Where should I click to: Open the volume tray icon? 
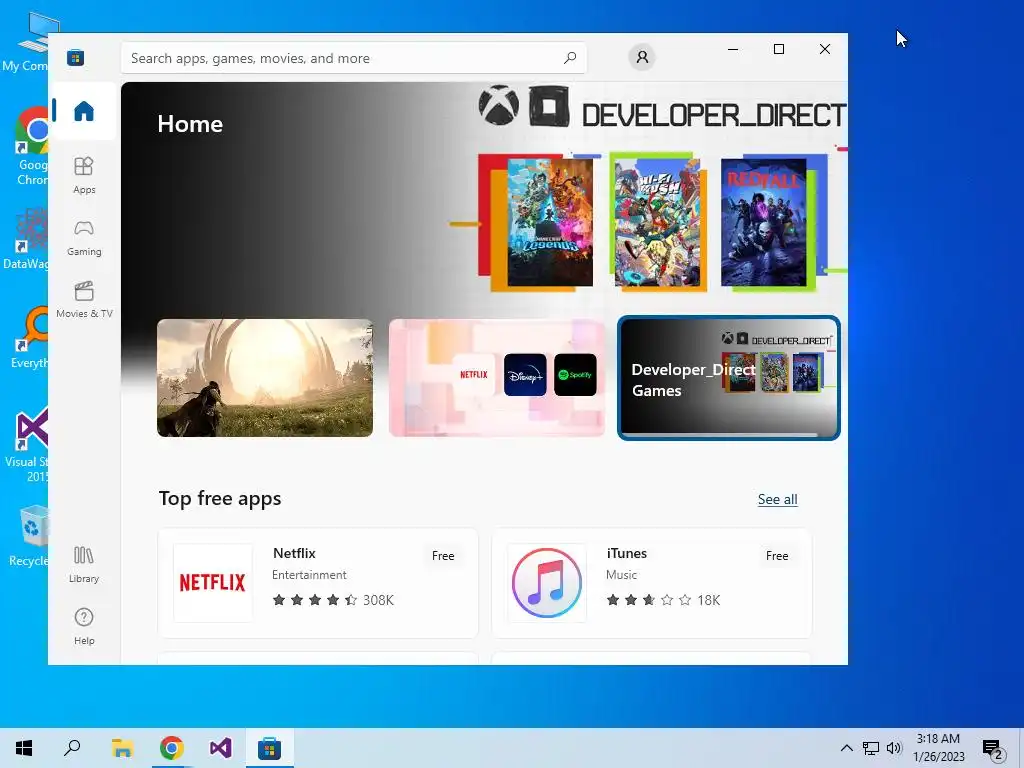point(894,748)
